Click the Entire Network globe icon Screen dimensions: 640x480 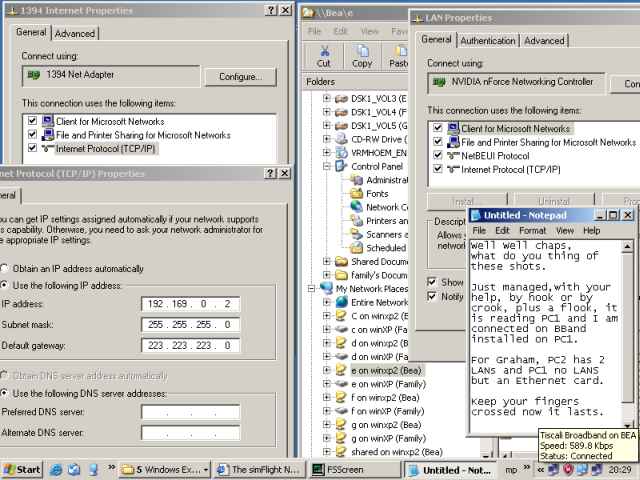[341, 302]
